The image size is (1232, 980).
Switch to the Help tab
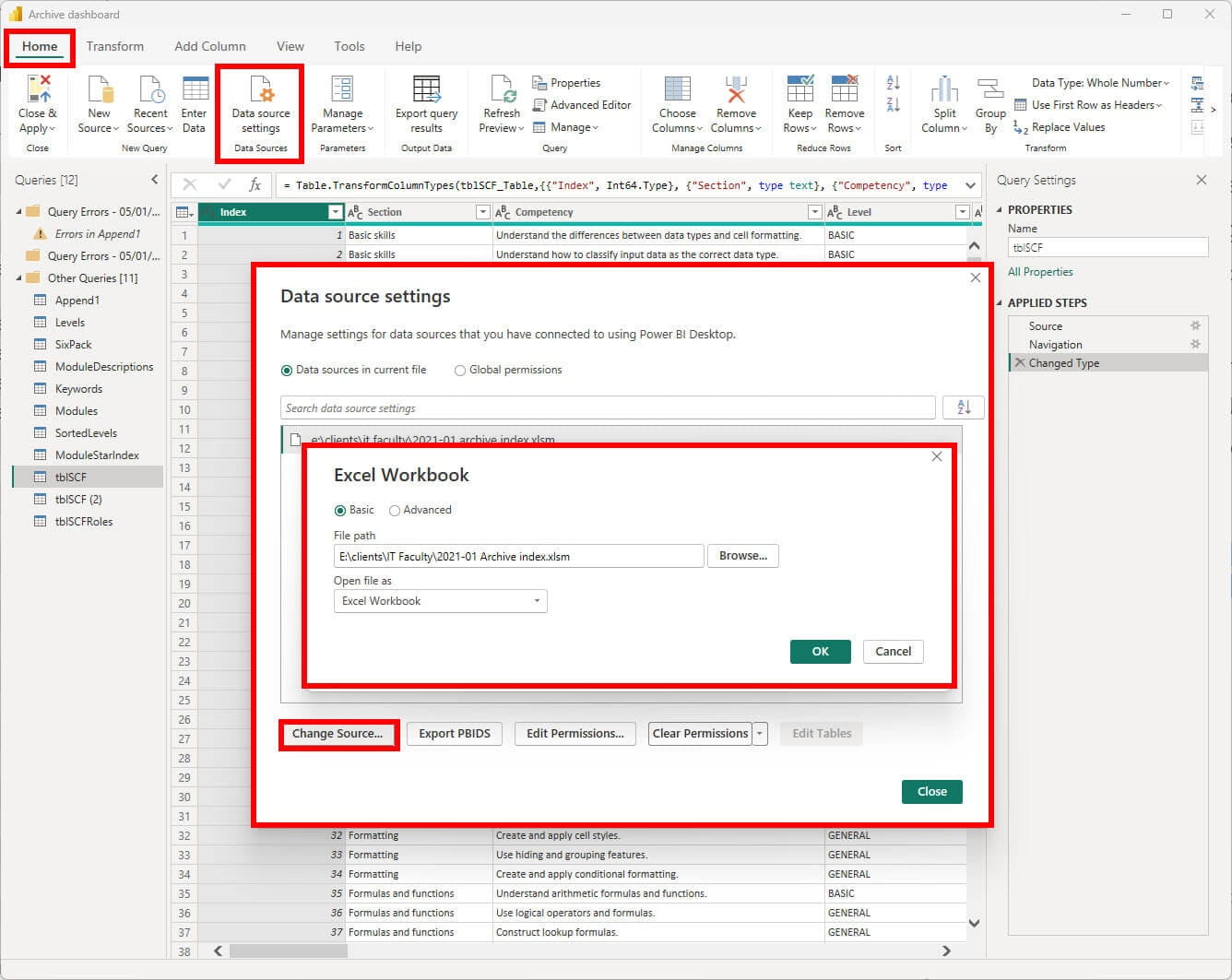(x=409, y=46)
